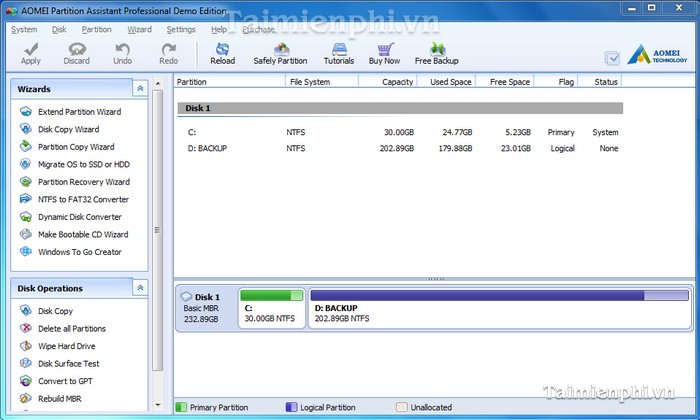Toggle the checkbox icon beside the AOMEI logo
Viewport: 700px width, 420px height.
[612, 58]
